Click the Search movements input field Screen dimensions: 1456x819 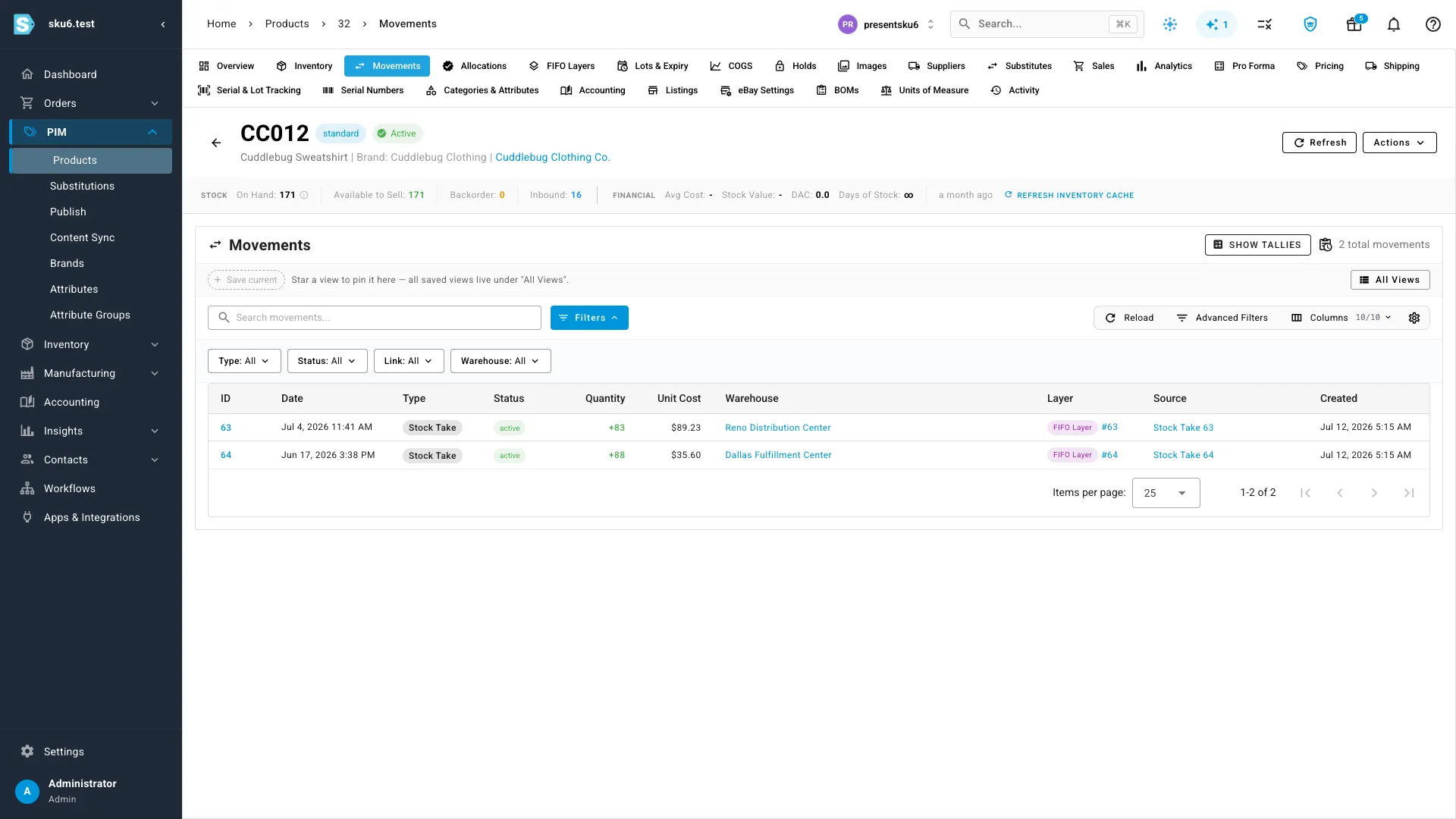[x=375, y=318]
